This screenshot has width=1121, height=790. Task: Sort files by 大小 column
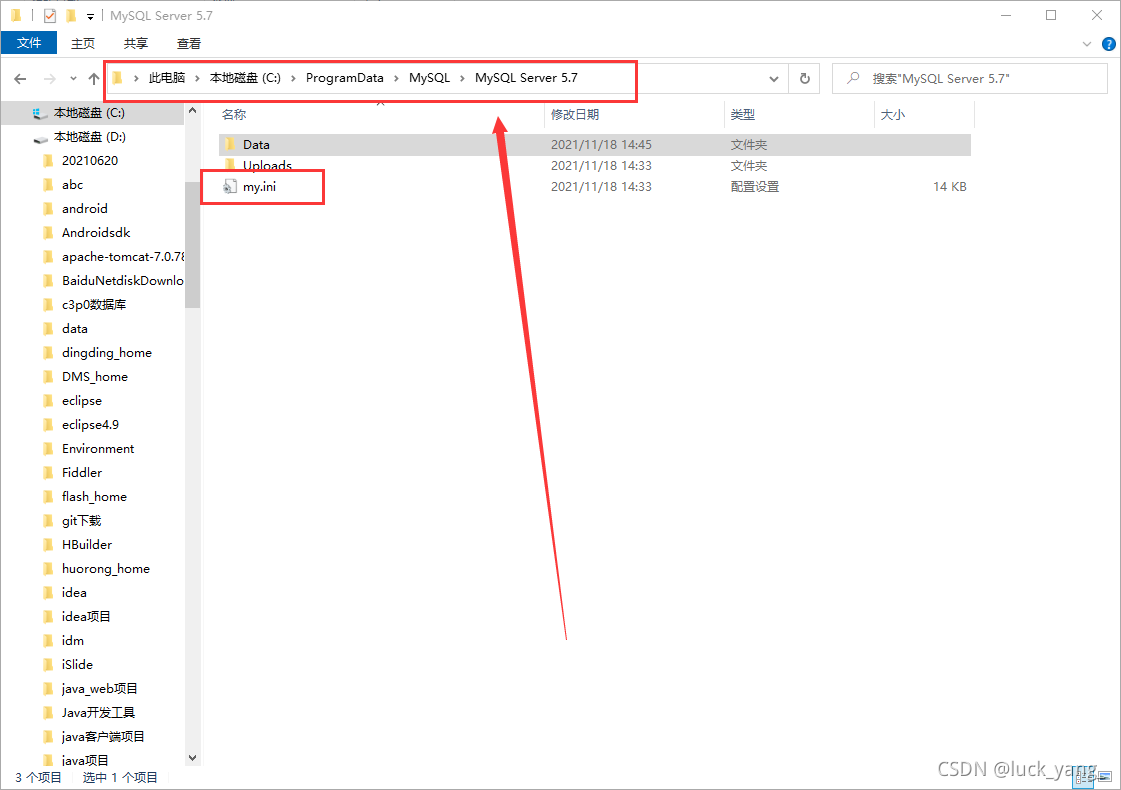pyautogui.click(x=892, y=114)
